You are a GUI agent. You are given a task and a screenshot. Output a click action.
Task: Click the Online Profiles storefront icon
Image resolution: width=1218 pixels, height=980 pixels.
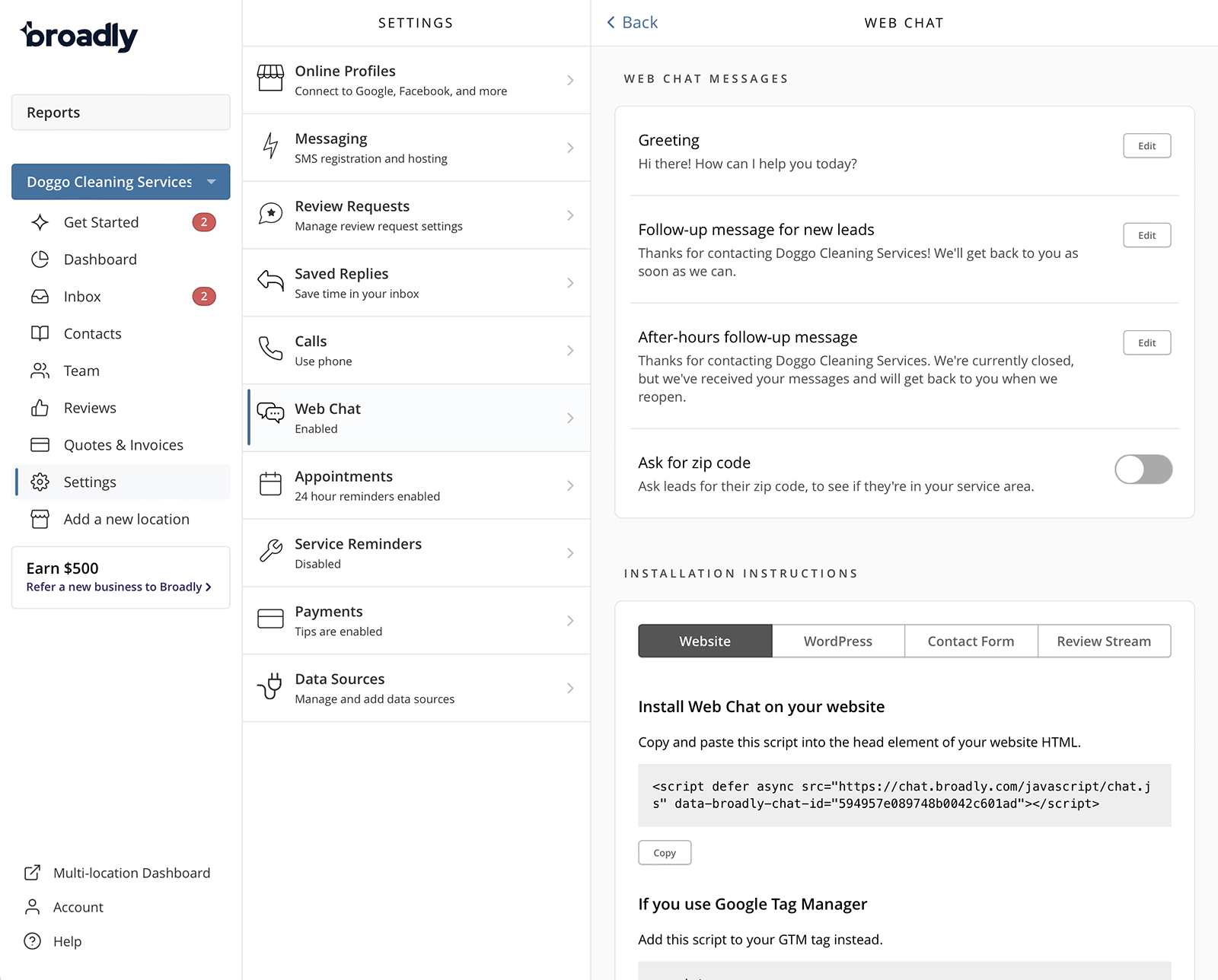270,78
